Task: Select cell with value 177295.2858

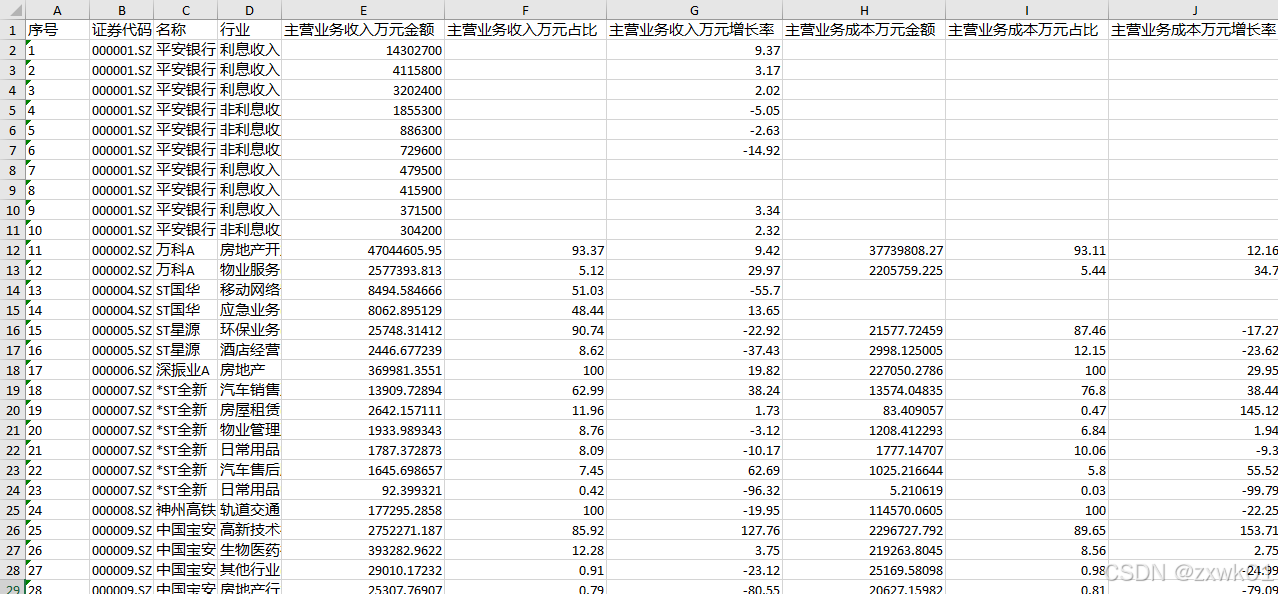Action: point(363,510)
